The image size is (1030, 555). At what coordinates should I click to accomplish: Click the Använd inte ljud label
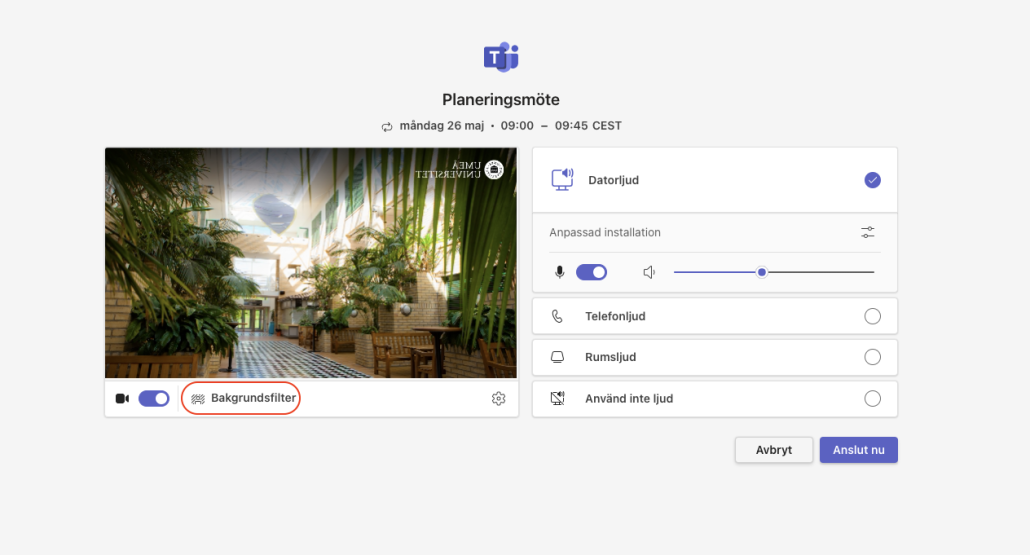point(629,399)
